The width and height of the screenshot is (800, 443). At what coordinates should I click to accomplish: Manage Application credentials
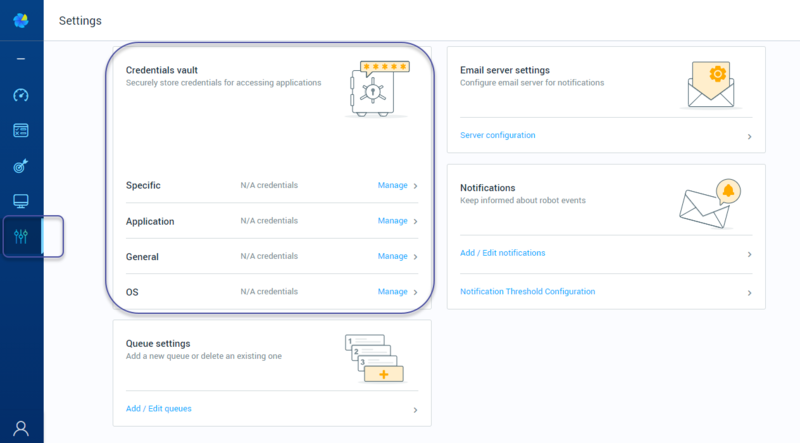[x=392, y=221]
